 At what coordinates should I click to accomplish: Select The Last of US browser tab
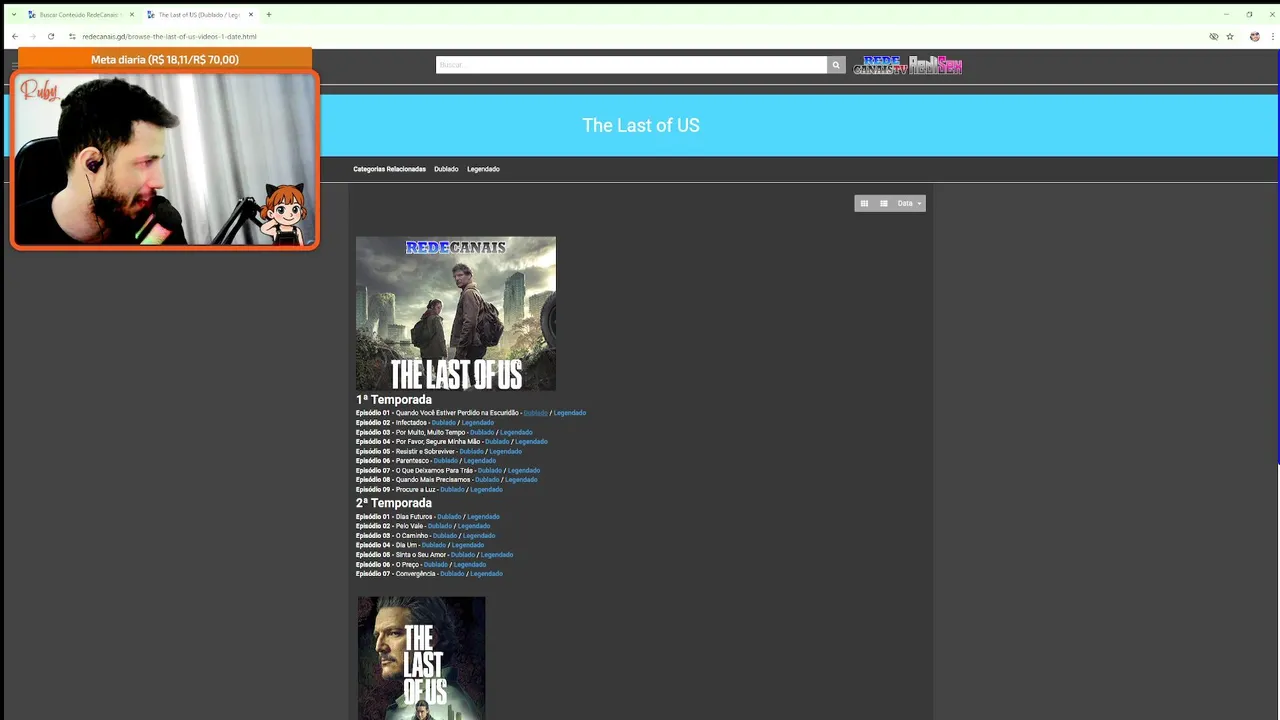[198, 15]
